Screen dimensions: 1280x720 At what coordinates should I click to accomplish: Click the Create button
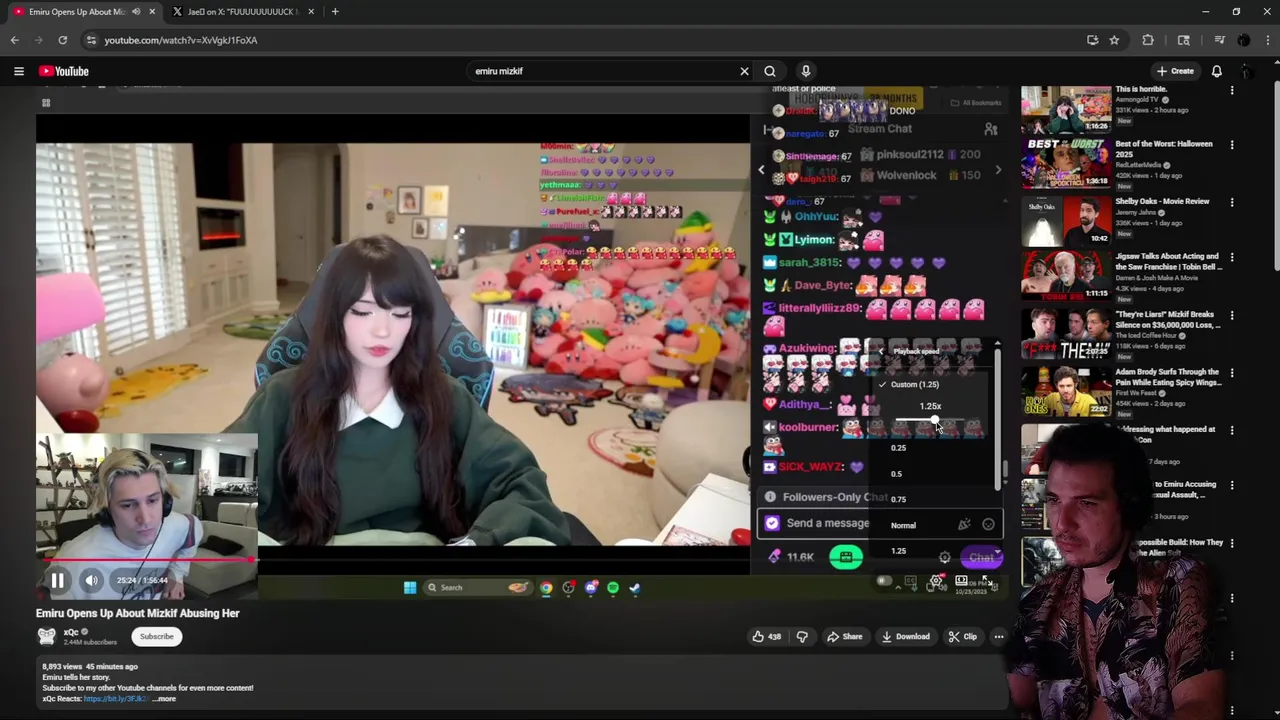click(x=1175, y=71)
